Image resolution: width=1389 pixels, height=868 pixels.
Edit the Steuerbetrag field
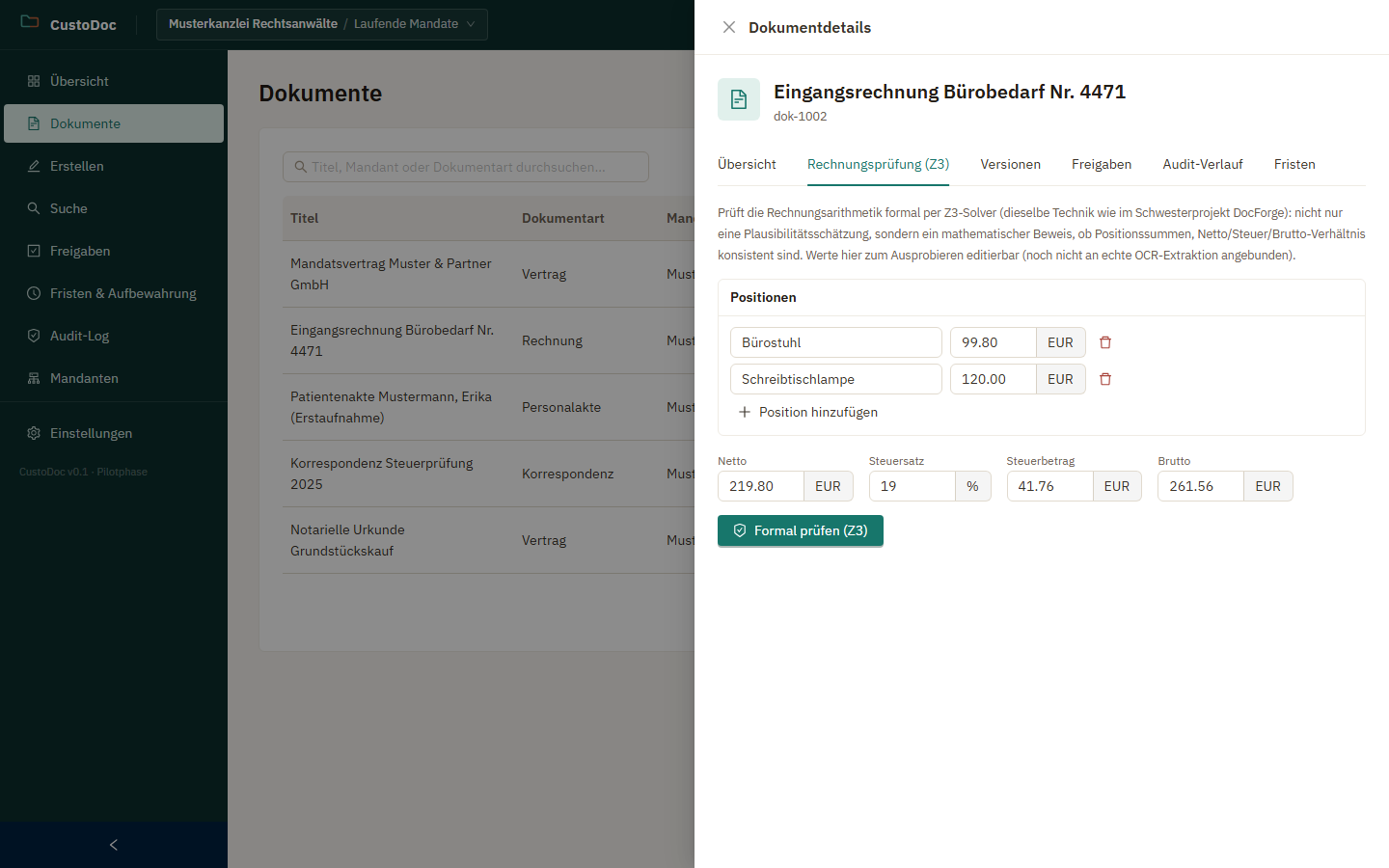[1050, 486]
